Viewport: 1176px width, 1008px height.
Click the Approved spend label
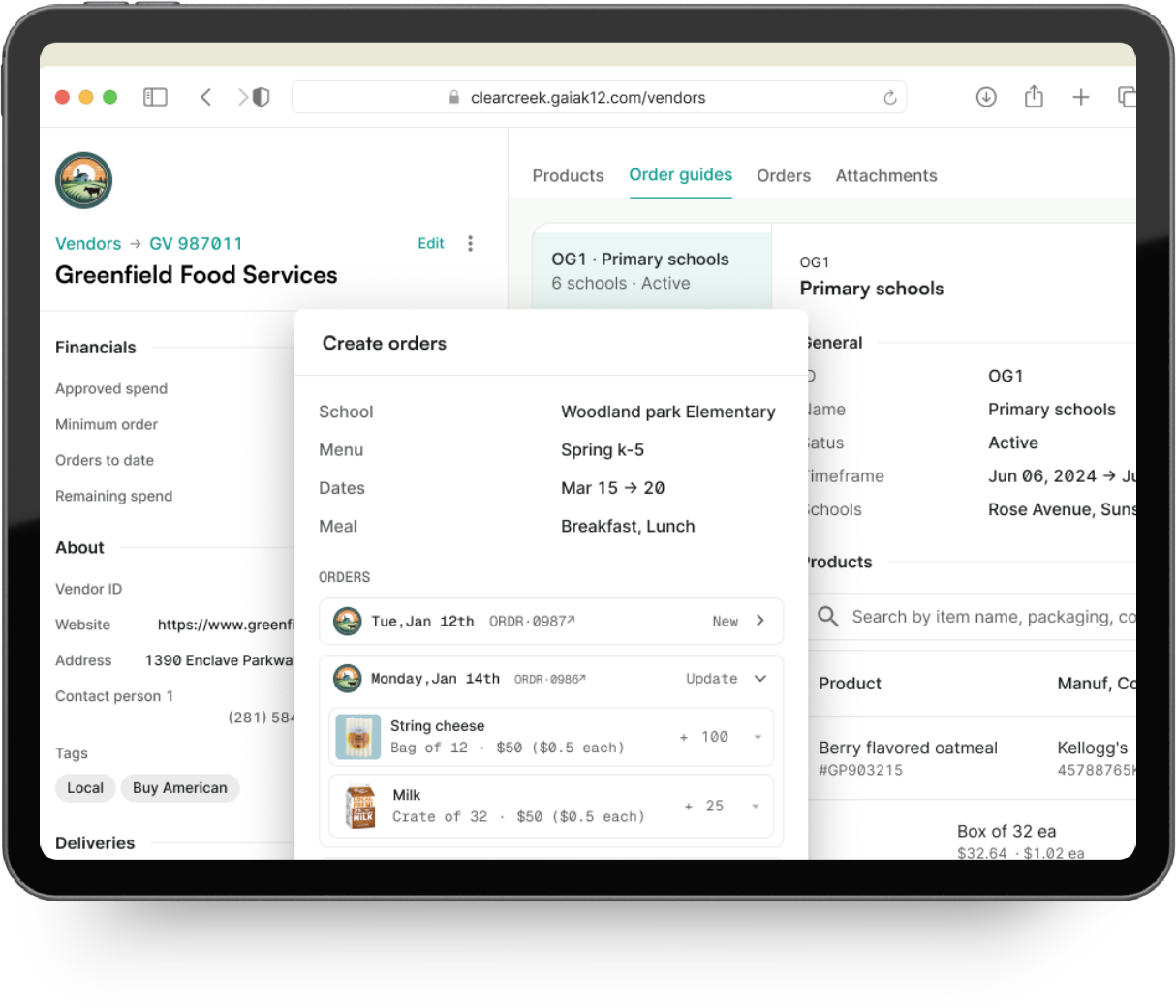tap(111, 388)
